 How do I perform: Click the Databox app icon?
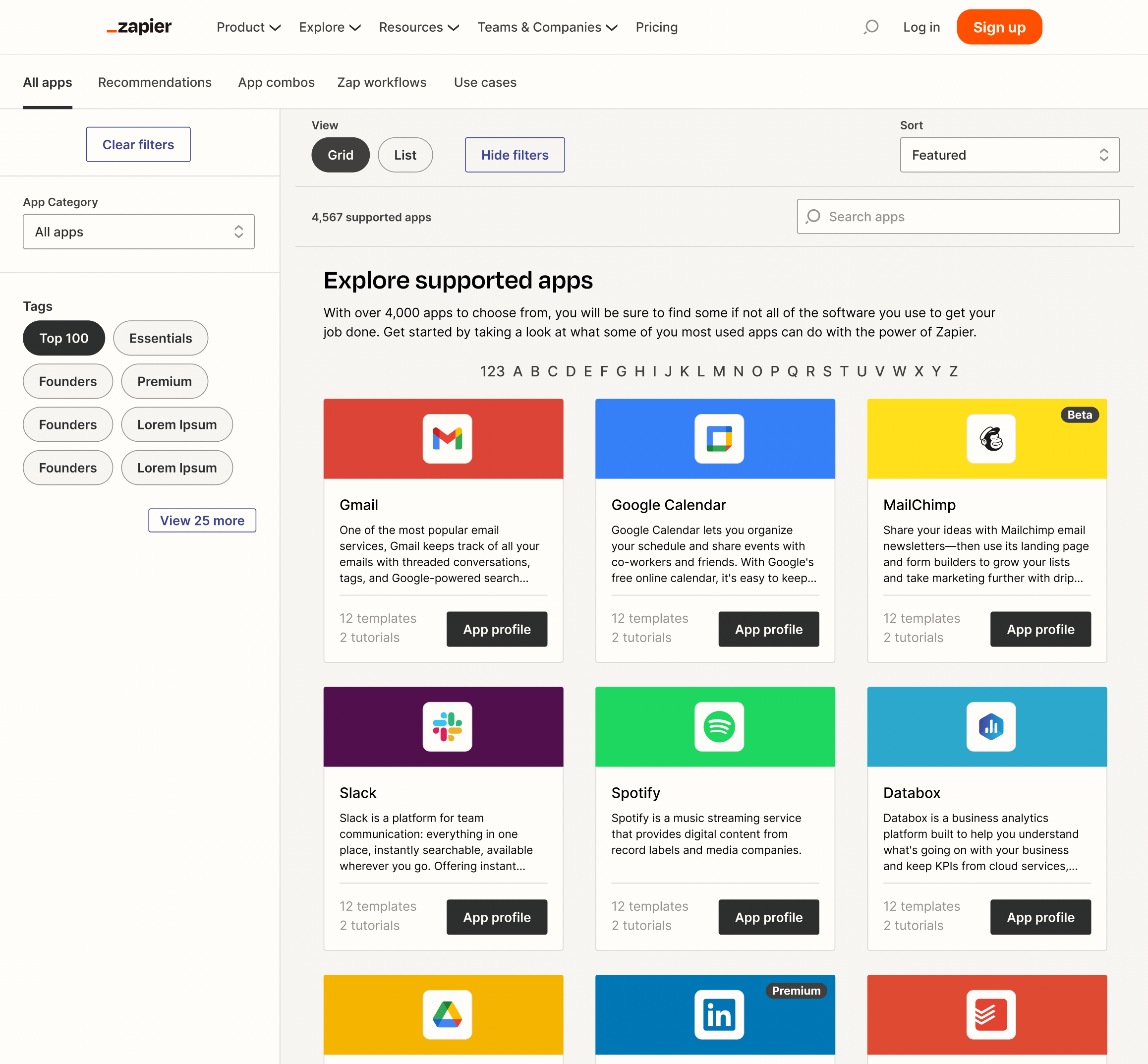tap(991, 727)
